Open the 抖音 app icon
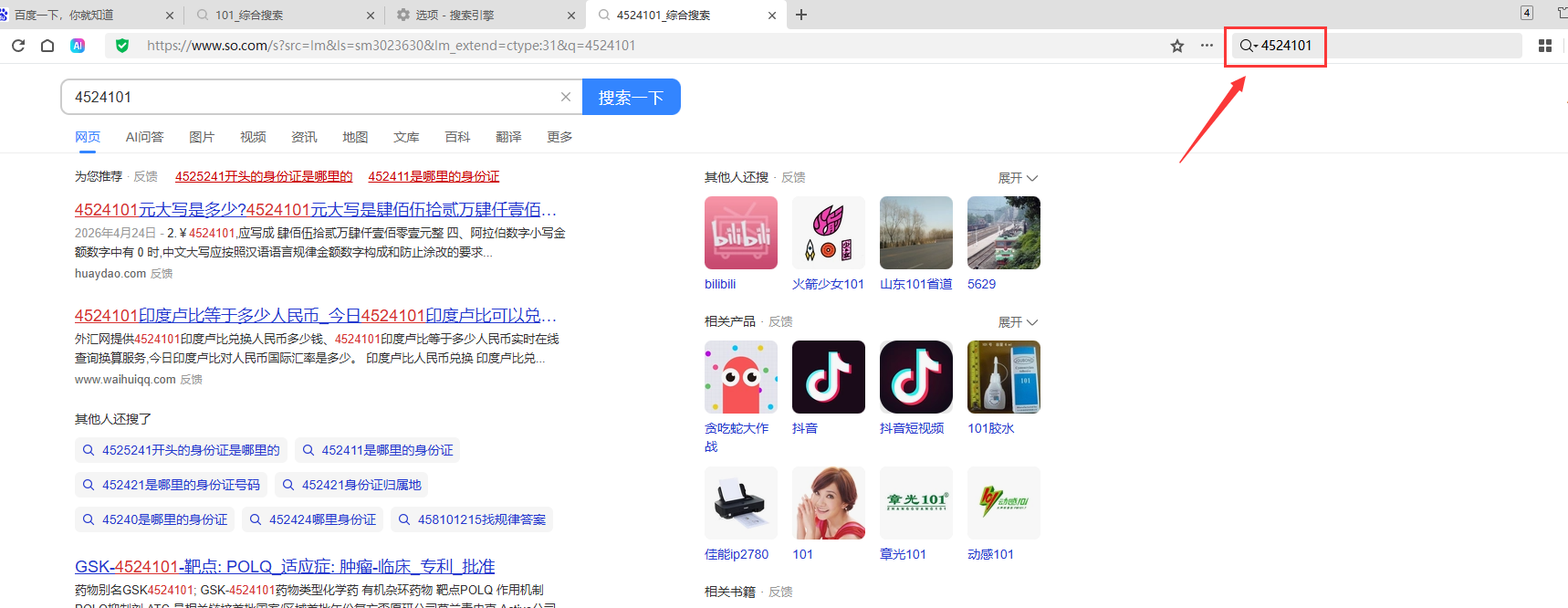 pyautogui.click(x=829, y=377)
